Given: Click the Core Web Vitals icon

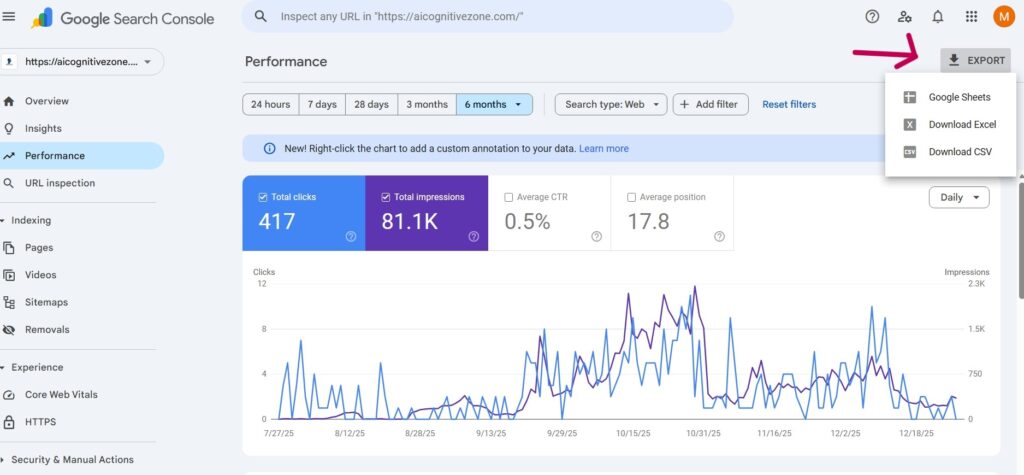Looking at the screenshot, I should tap(10, 395).
